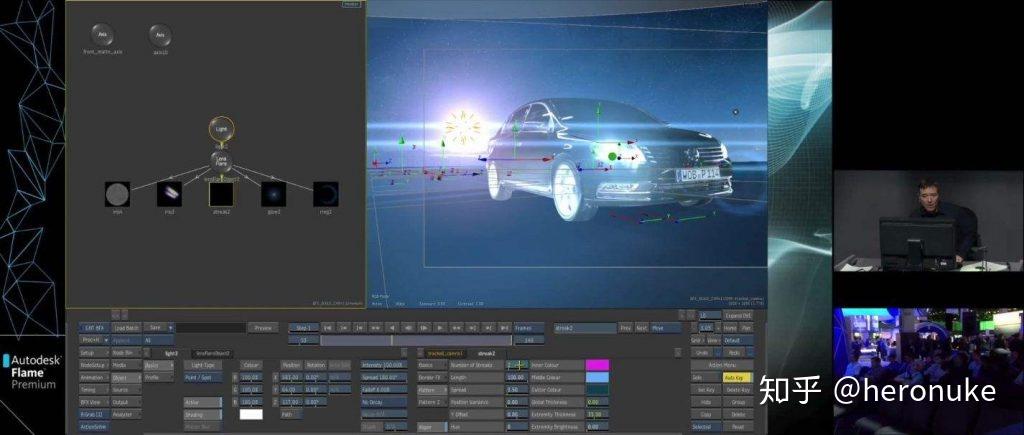Toggle the Auto Key button
The width and height of the screenshot is (1024, 435).
coord(737,378)
